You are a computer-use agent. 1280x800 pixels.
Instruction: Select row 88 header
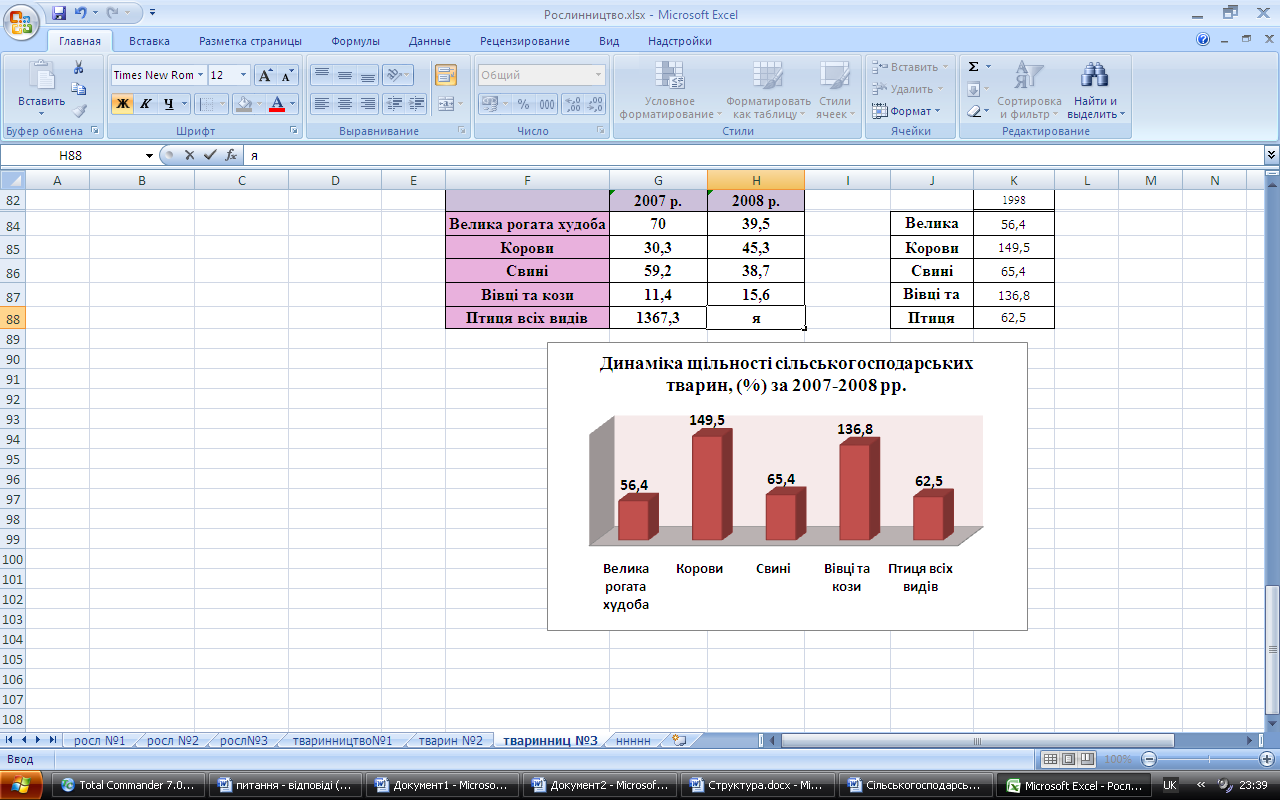pos(12,319)
